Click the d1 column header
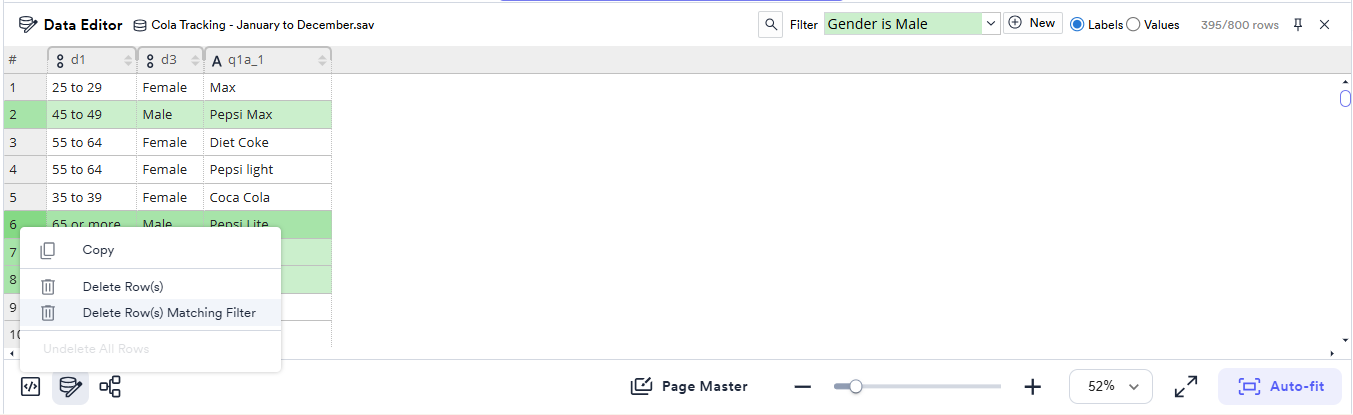1353x415 pixels. 92,60
